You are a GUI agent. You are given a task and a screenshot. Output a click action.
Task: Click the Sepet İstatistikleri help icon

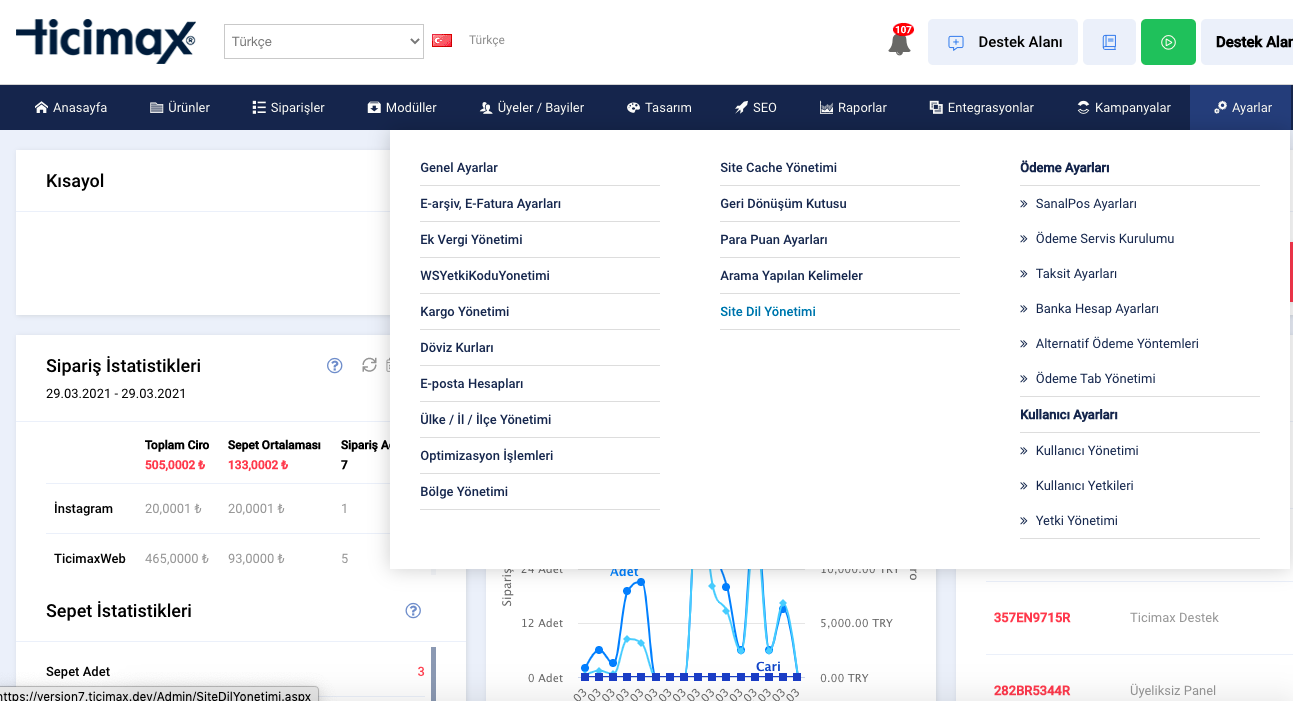click(x=413, y=611)
